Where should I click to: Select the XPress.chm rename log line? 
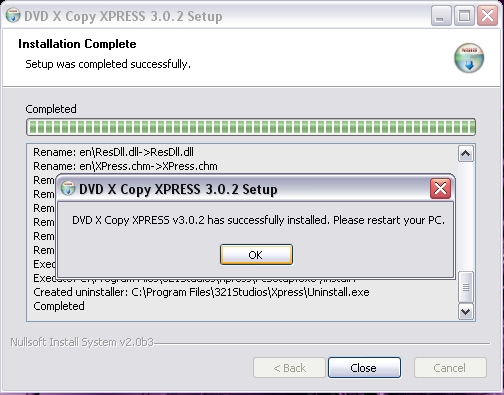[125, 166]
